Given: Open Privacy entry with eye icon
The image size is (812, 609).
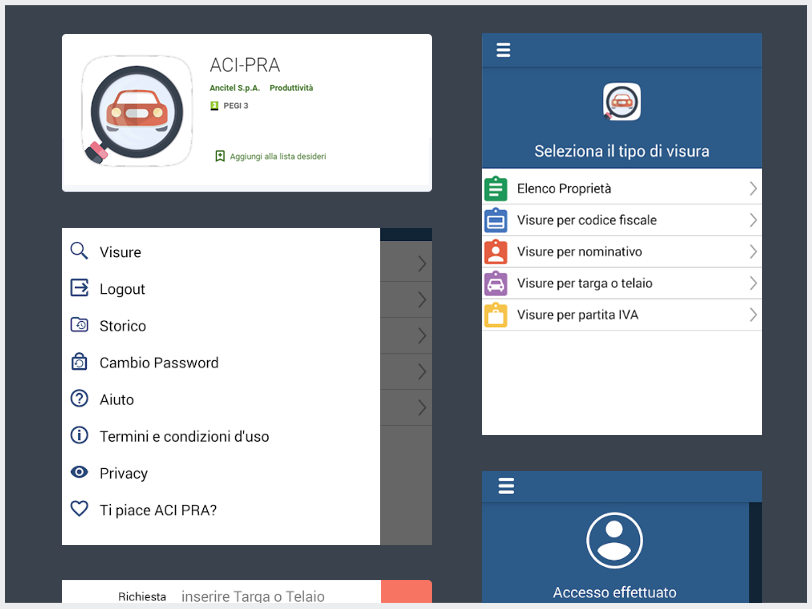Looking at the screenshot, I should pyautogui.click(x=123, y=473).
